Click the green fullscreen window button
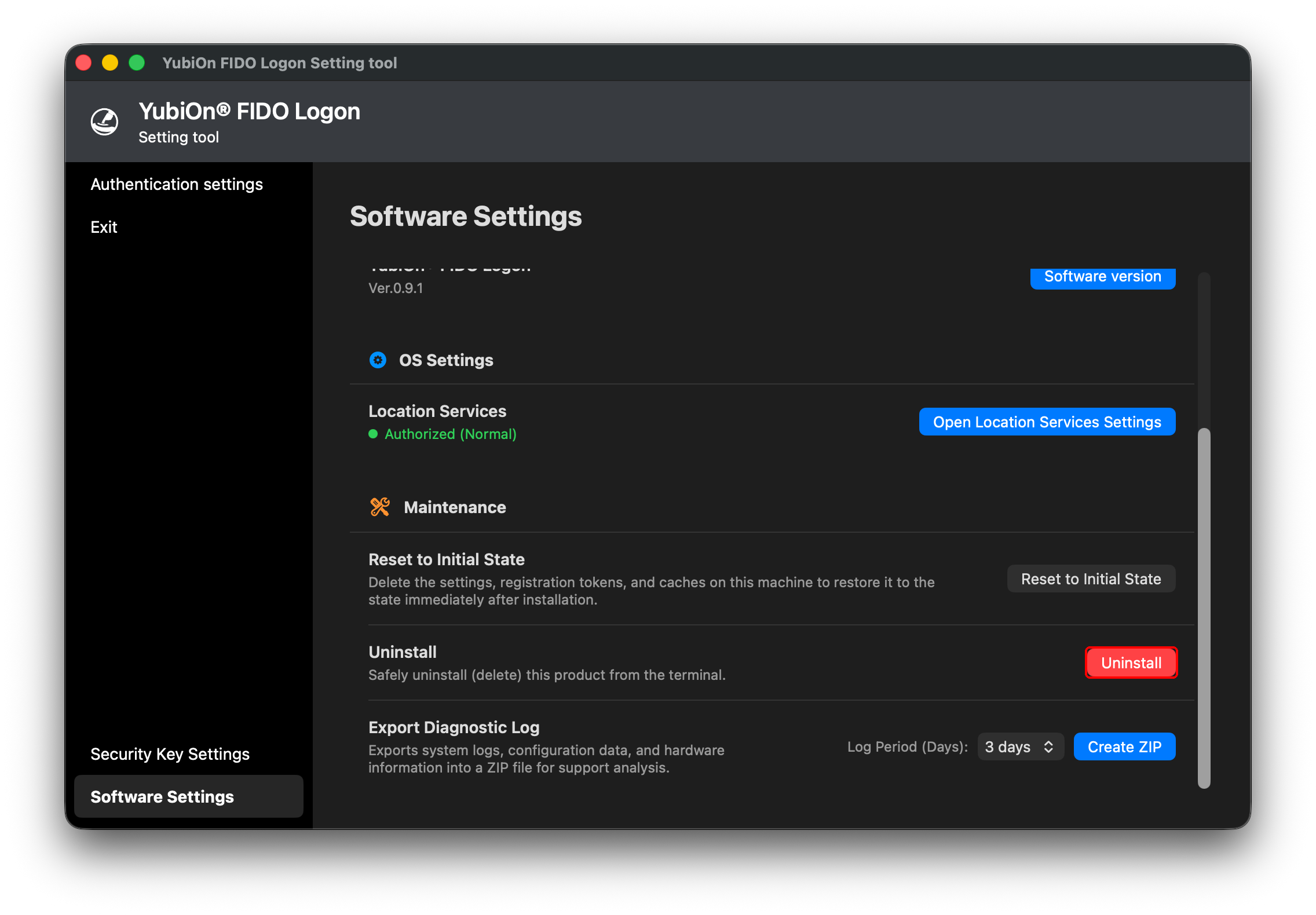Image resolution: width=1316 pixels, height=915 pixels. (137, 63)
